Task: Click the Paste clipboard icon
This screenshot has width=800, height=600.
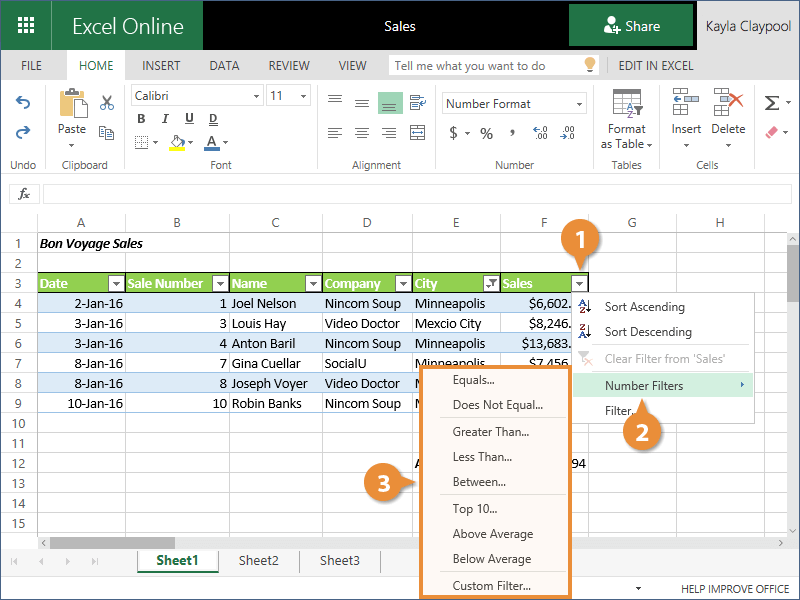Action: tap(72, 105)
